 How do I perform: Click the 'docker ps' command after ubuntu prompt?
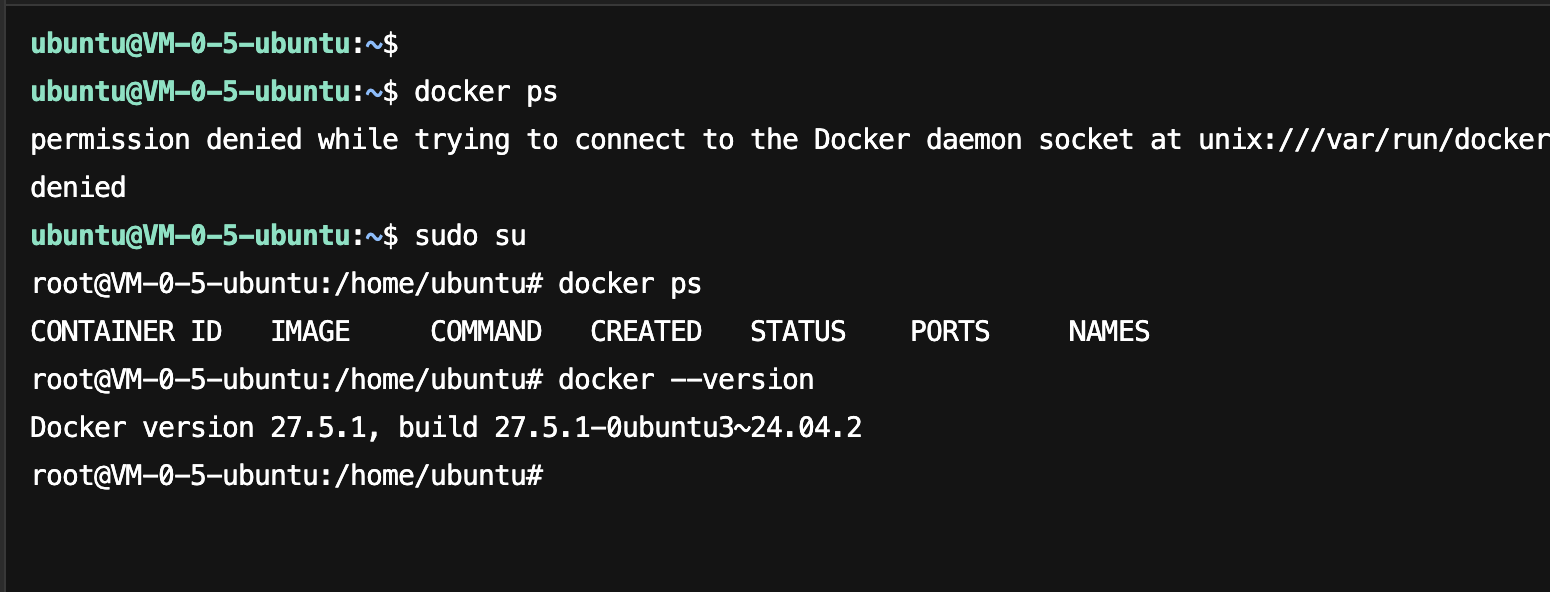click(486, 92)
